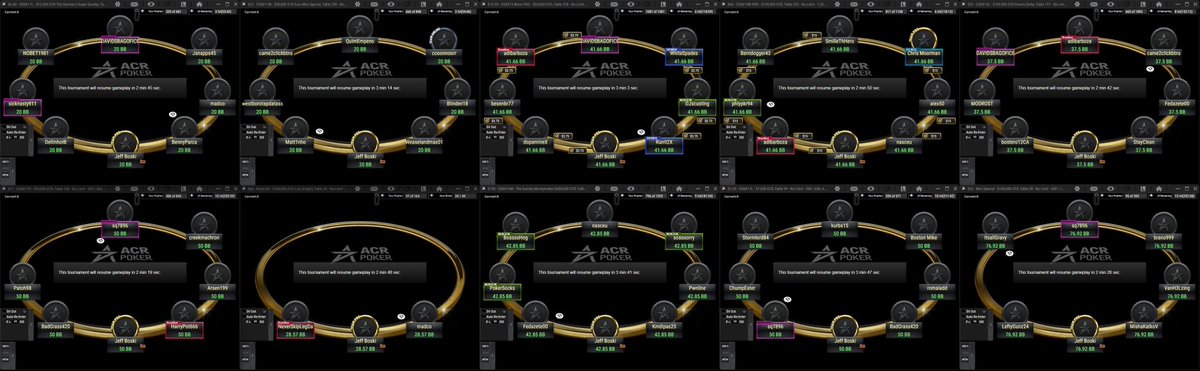Click HarryPot666's star avatar
Viewport: 1200px width, 371px height.
tap(185, 312)
